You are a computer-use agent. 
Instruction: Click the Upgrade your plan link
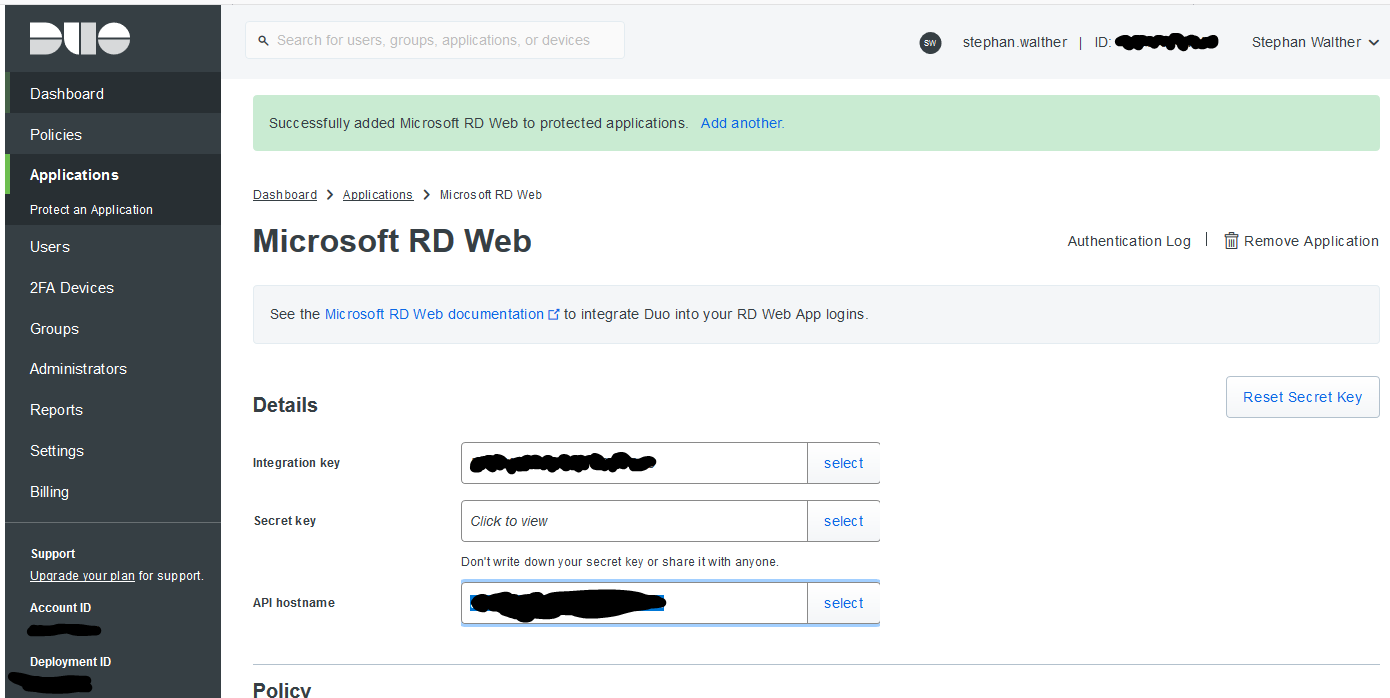82,576
